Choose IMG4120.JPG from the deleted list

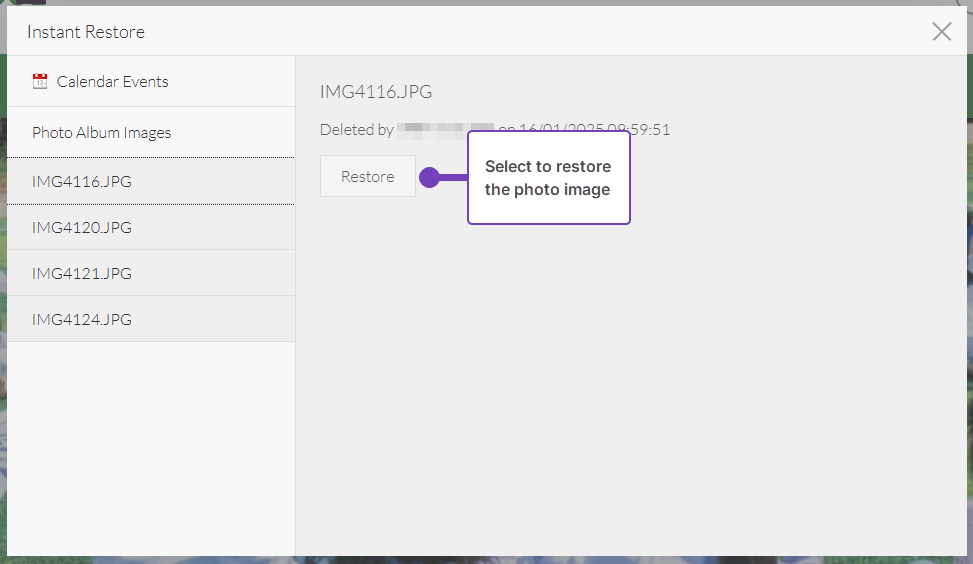(x=82, y=228)
